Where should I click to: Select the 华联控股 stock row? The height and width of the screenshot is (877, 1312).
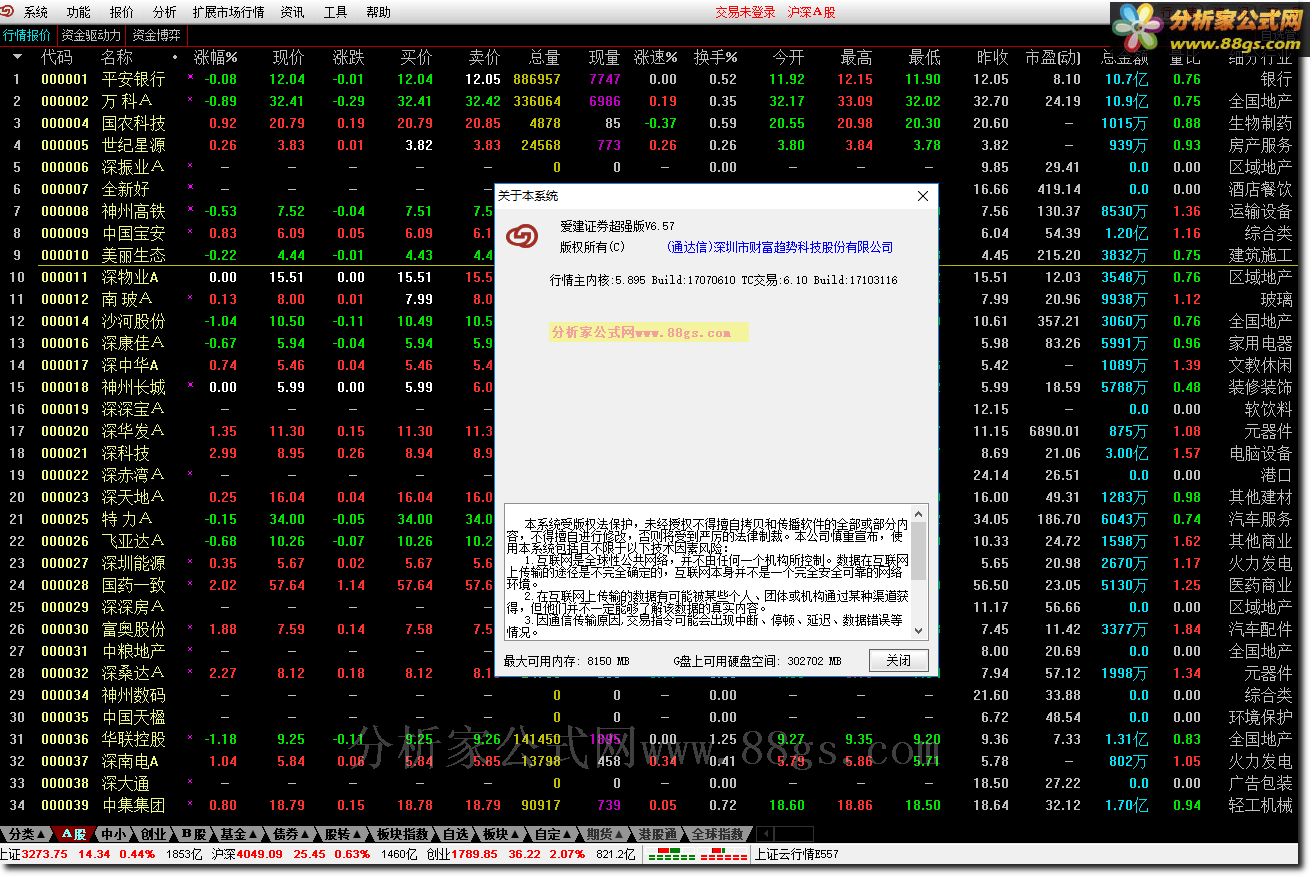point(656,739)
